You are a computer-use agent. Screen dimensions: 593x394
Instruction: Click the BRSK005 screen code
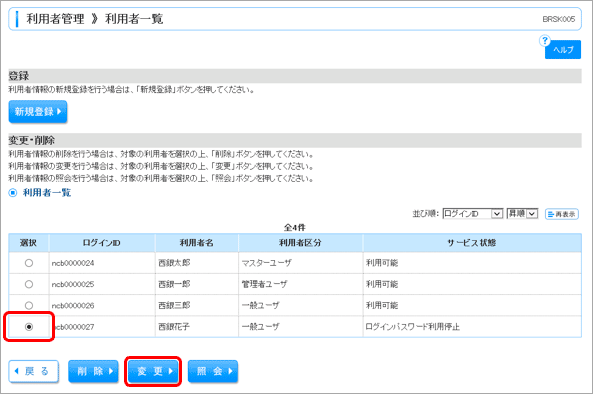[559, 19]
